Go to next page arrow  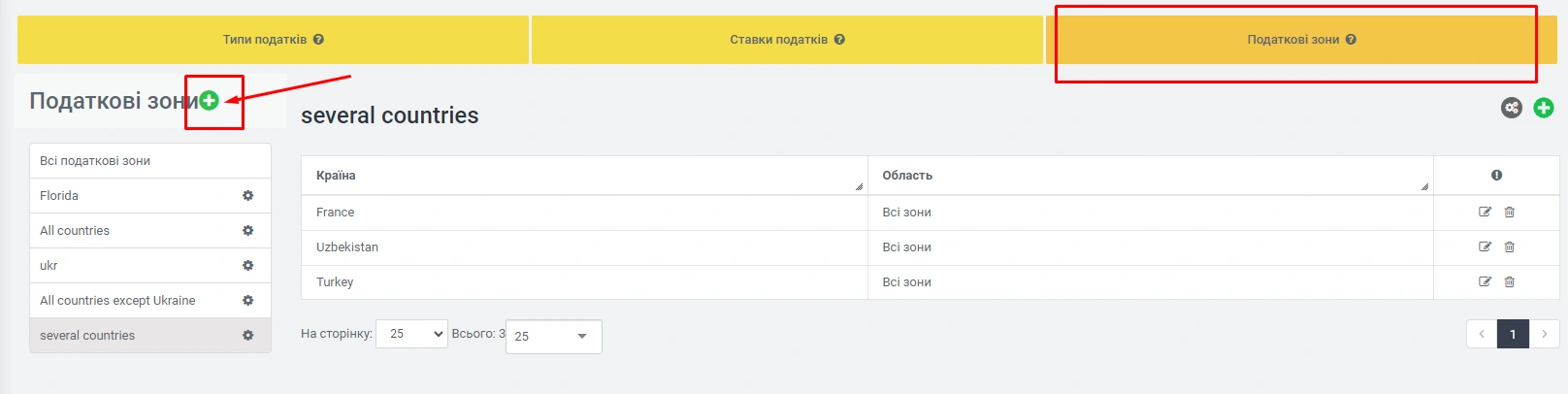[x=1544, y=334]
